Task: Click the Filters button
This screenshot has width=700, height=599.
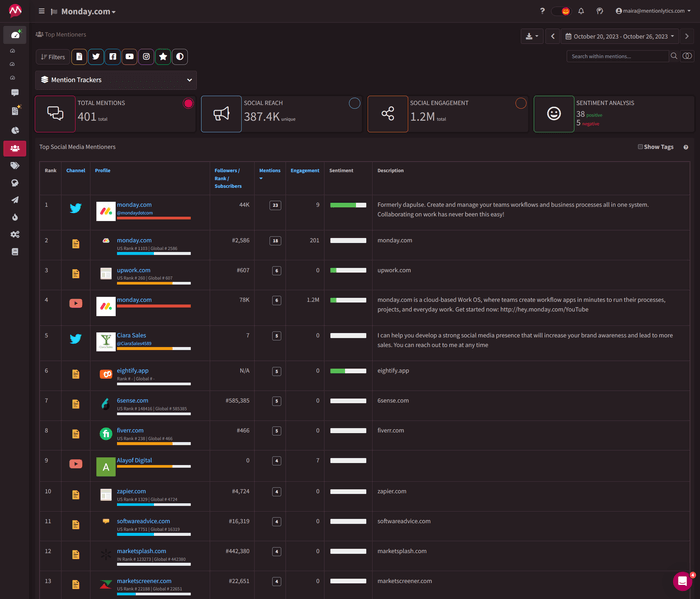Action: pos(53,57)
